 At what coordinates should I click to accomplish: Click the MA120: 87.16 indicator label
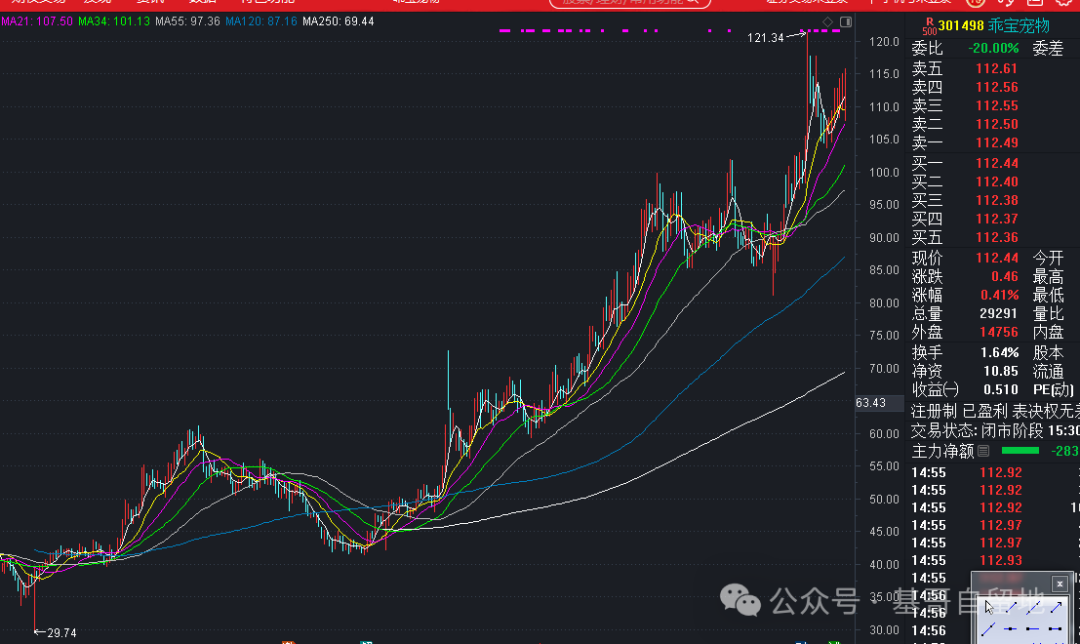coord(261,21)
